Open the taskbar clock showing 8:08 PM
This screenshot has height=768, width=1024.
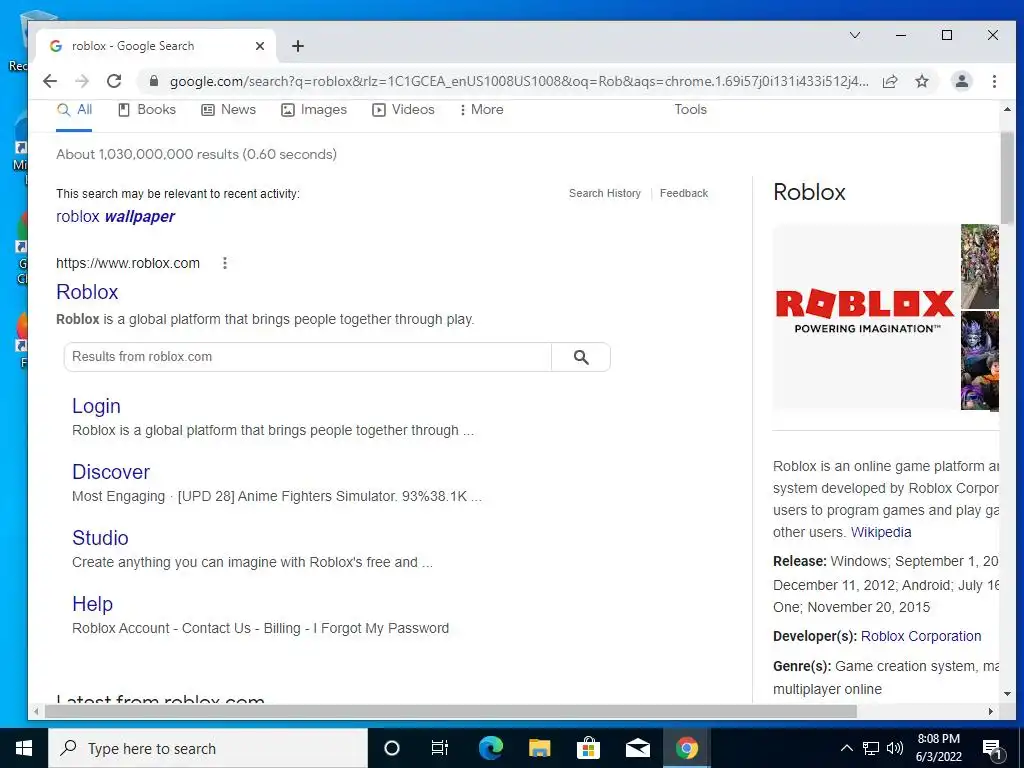click(x=938, y=748)
